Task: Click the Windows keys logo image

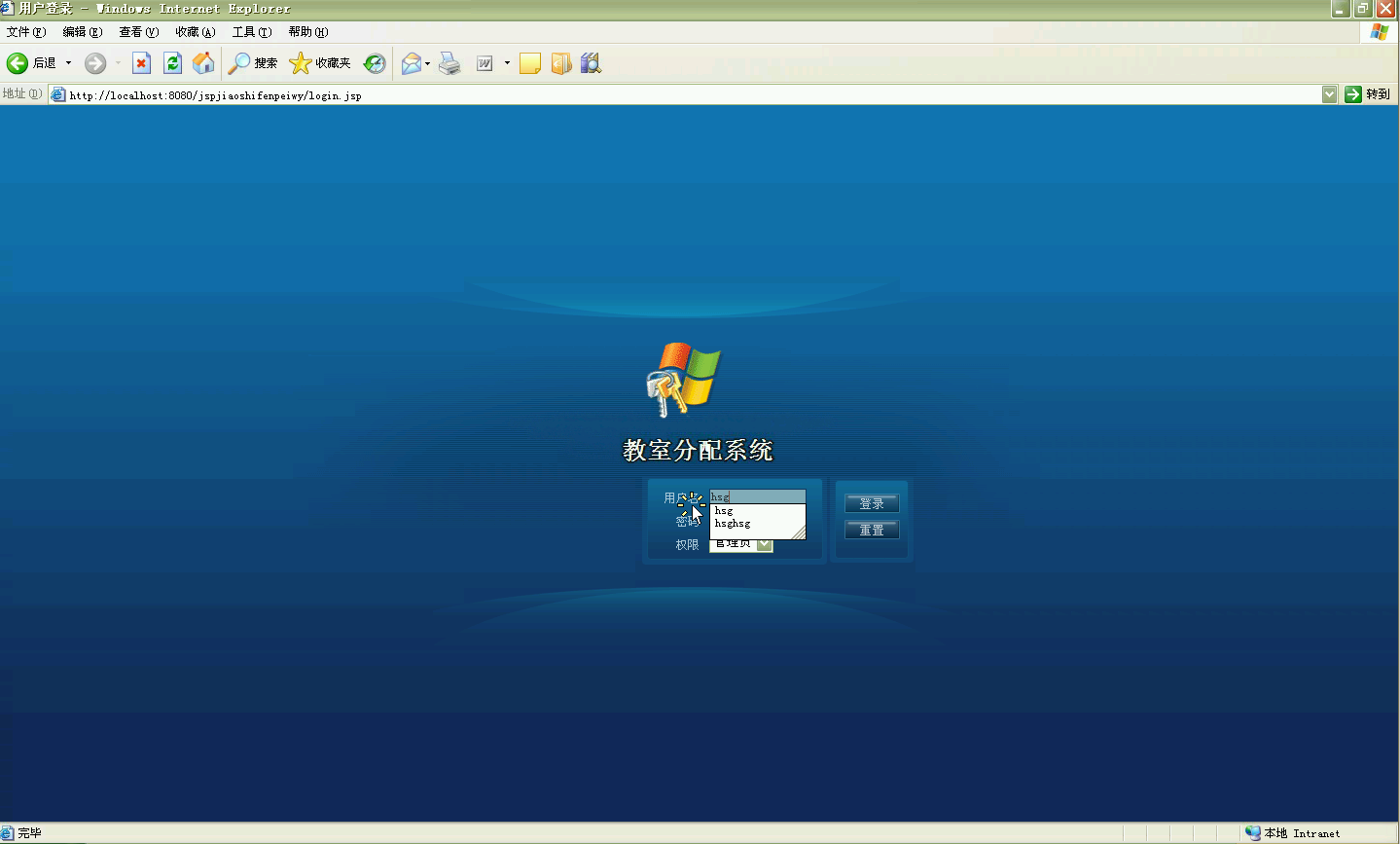Action: (683, 380)
